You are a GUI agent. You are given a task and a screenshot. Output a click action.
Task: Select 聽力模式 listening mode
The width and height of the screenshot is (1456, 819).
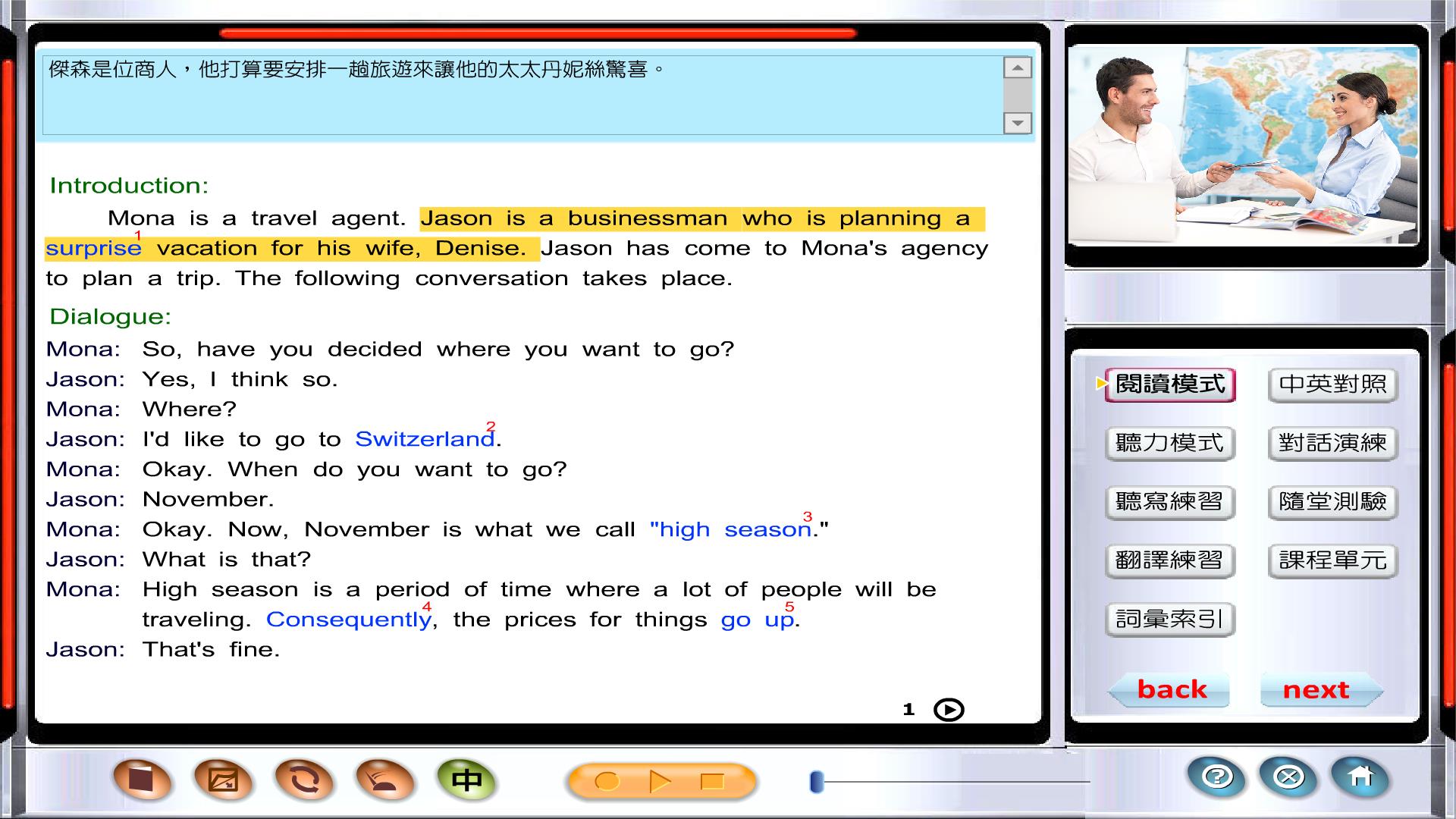[x=1170, y=443]
